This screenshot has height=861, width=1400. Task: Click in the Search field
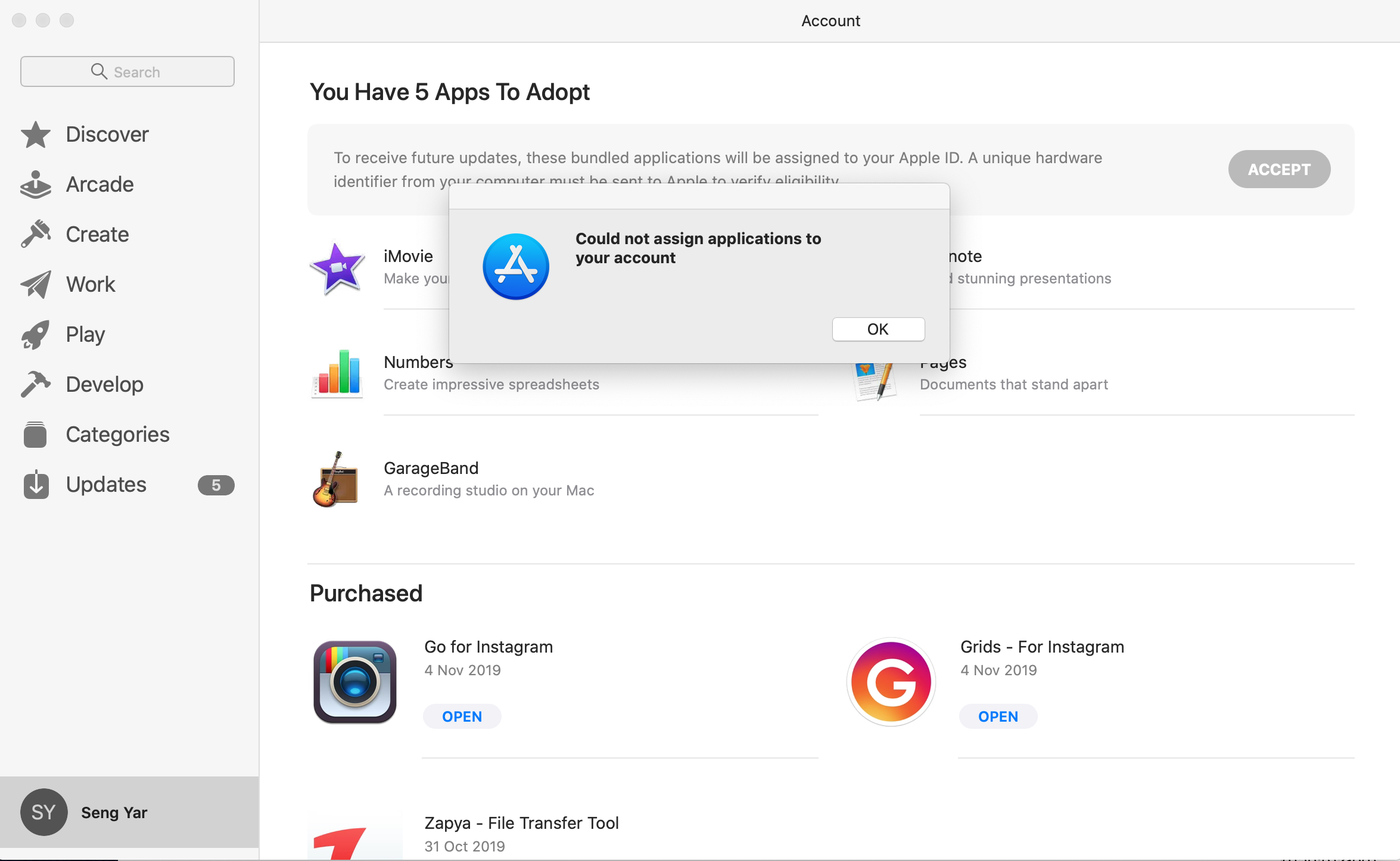[127, 72]
